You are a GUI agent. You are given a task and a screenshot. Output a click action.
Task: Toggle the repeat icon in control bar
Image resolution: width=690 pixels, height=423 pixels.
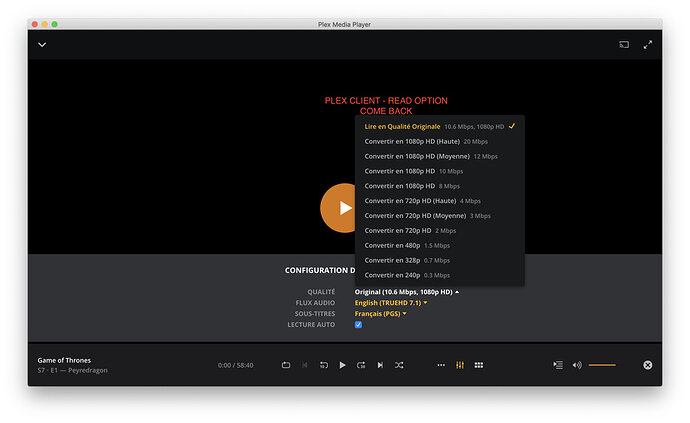pos(286,365)
